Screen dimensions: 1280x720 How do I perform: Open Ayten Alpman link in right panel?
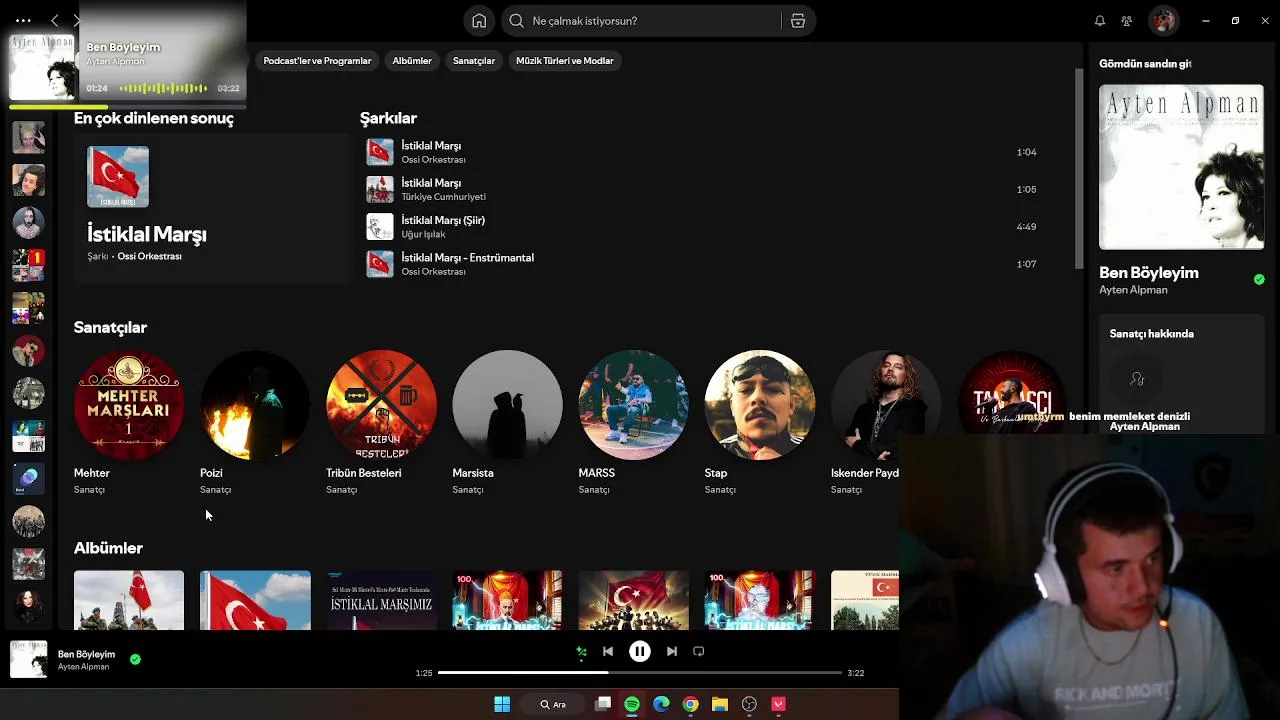tap(1133, 290)
